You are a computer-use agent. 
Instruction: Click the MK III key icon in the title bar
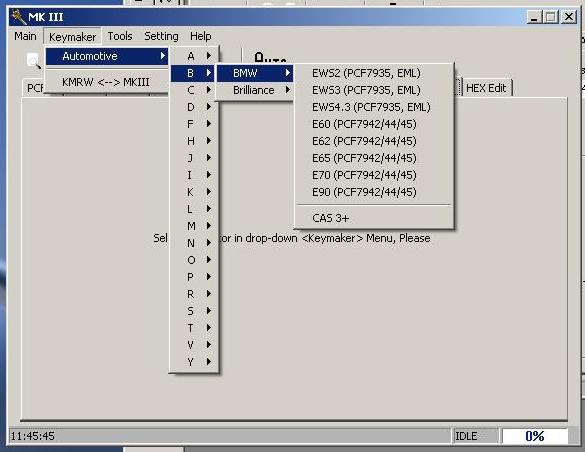(x=18, y=17)
